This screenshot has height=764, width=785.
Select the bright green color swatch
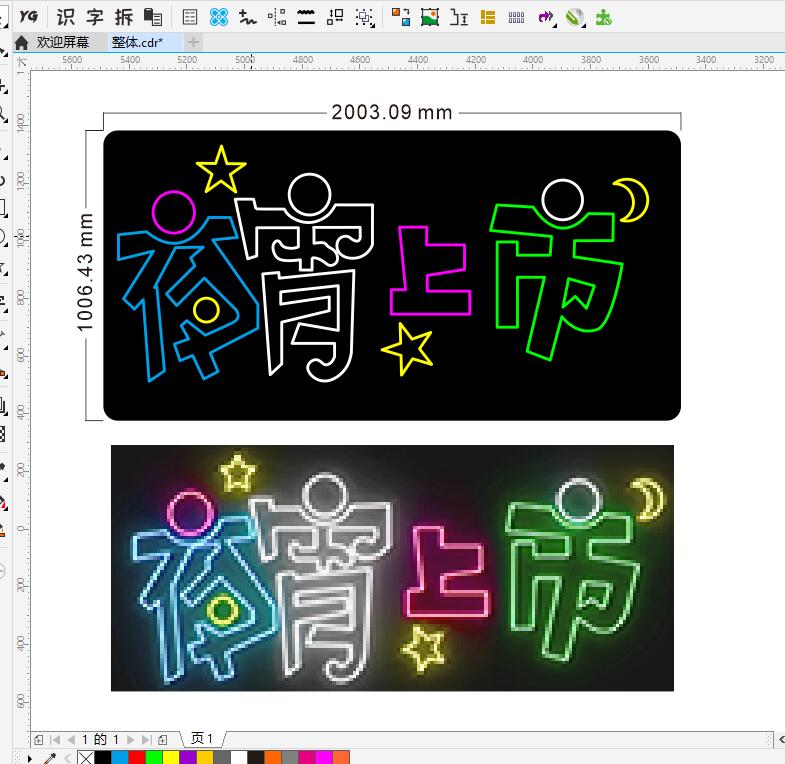tap(154, 757)
